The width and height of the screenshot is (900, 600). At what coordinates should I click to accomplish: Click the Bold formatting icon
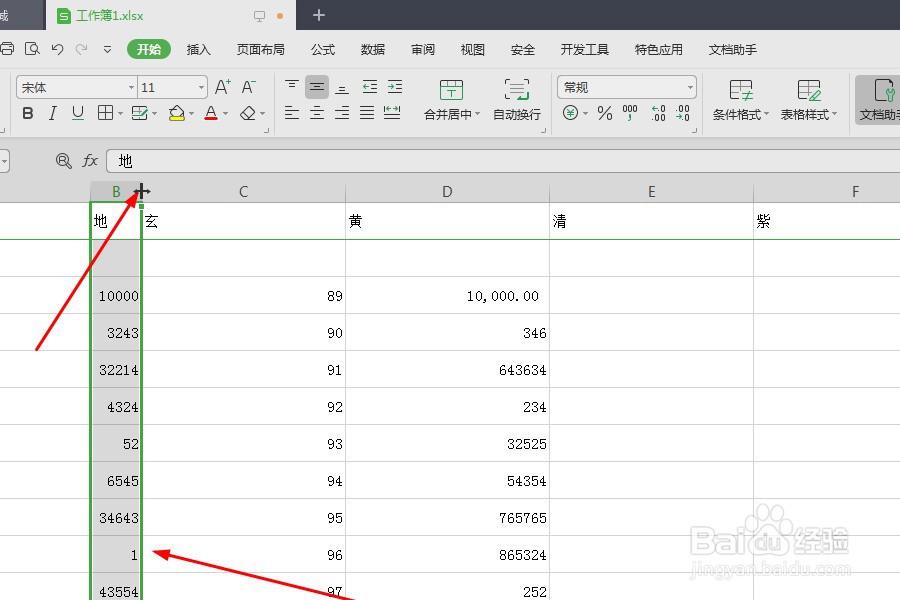pyautogui.click(x=28, y=113)
